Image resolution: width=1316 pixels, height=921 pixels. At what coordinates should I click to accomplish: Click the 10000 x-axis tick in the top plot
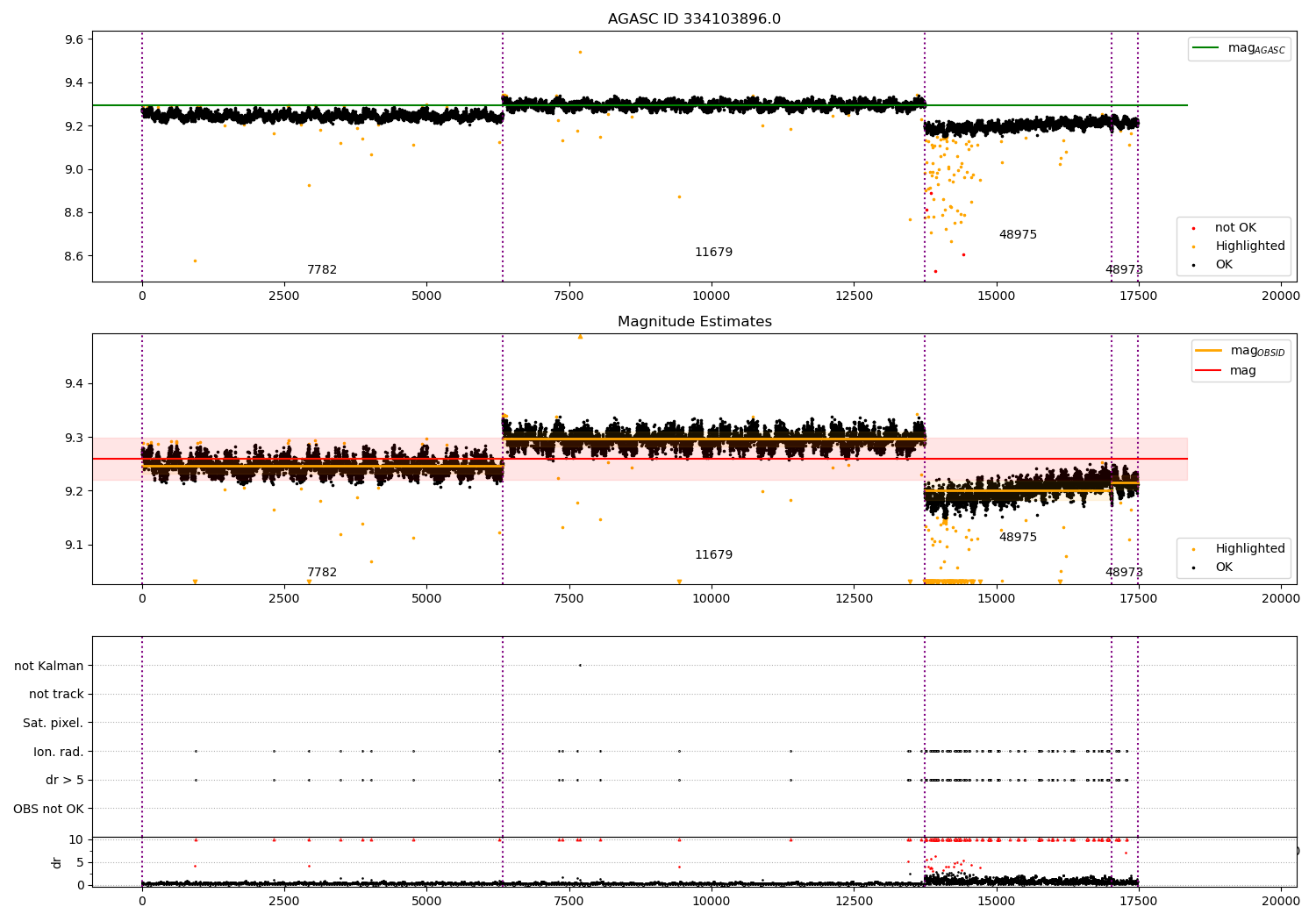(712, 296)
